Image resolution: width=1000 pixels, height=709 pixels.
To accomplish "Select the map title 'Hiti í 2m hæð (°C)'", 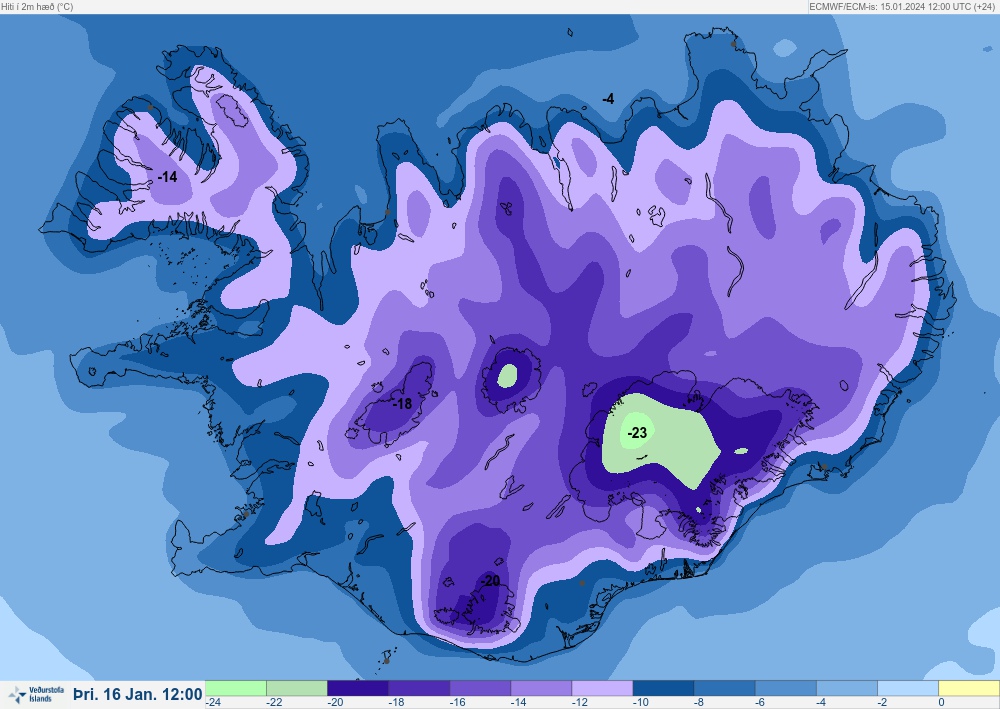I will coord(37,6).
